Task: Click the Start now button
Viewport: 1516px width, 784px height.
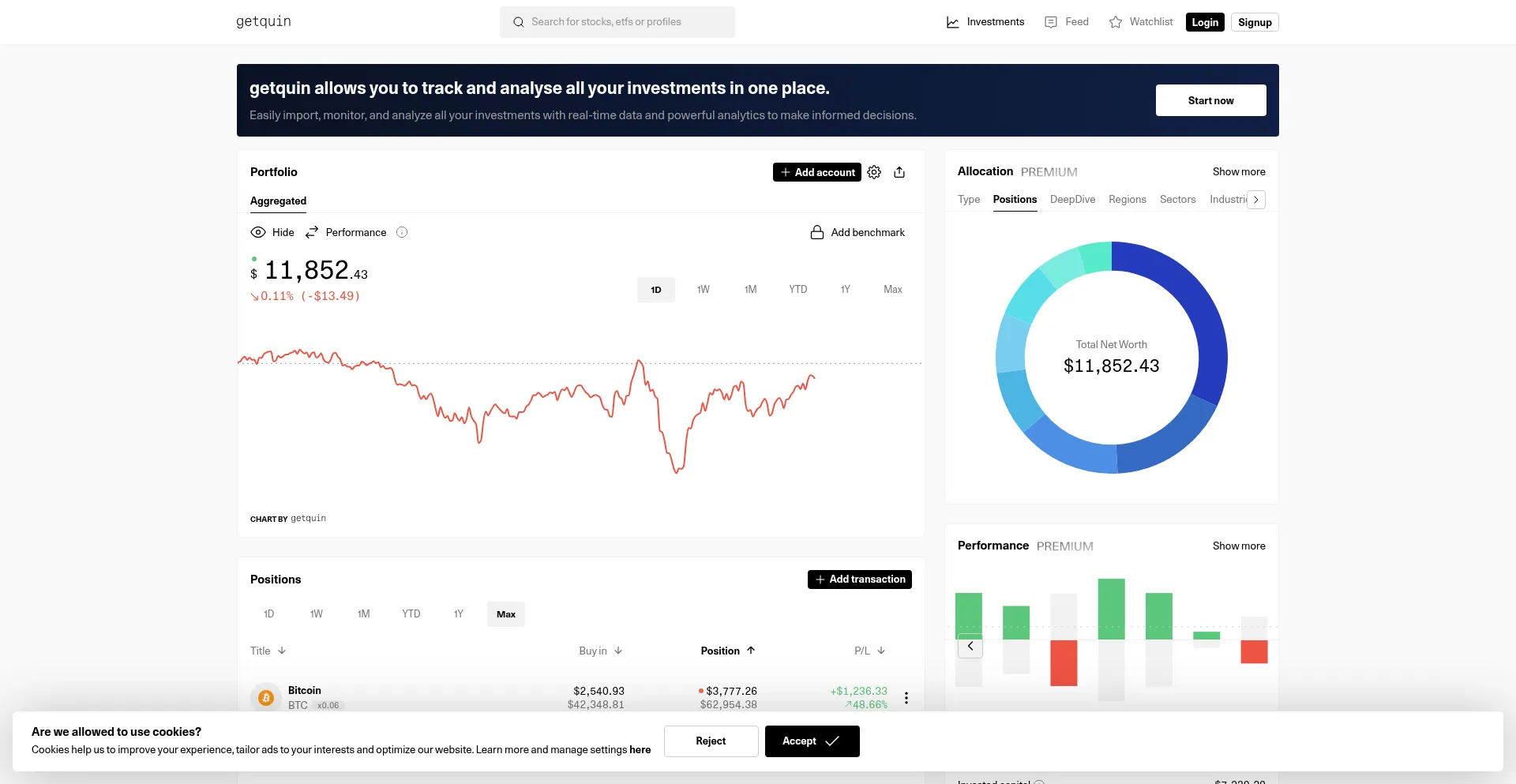Action: point(1211,100)
